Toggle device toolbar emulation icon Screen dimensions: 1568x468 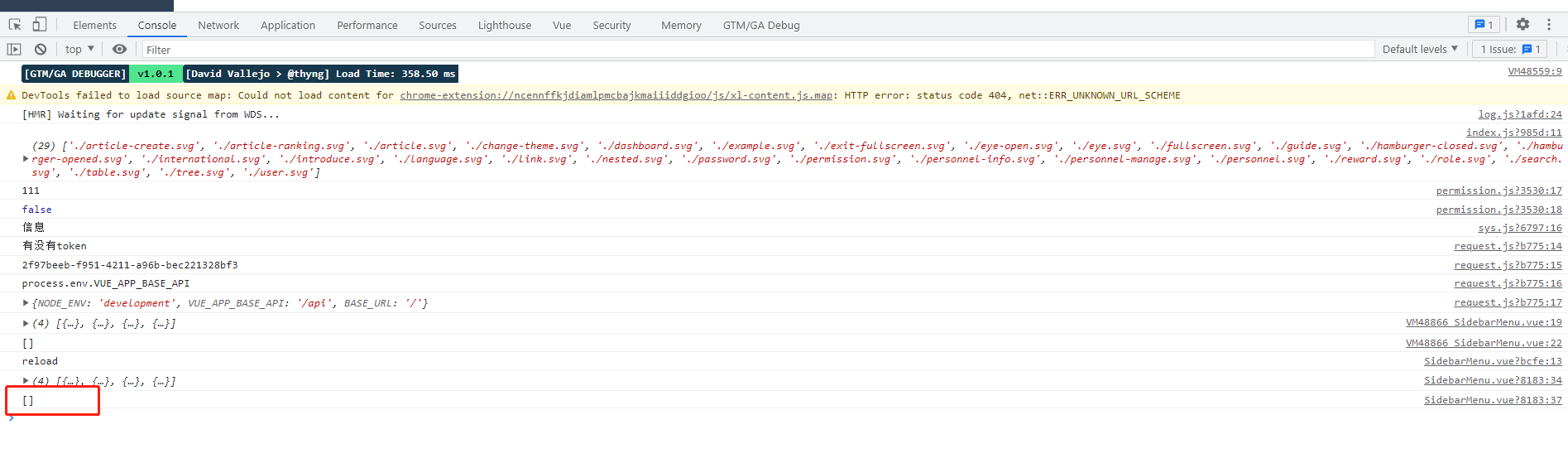click(40, 25)
